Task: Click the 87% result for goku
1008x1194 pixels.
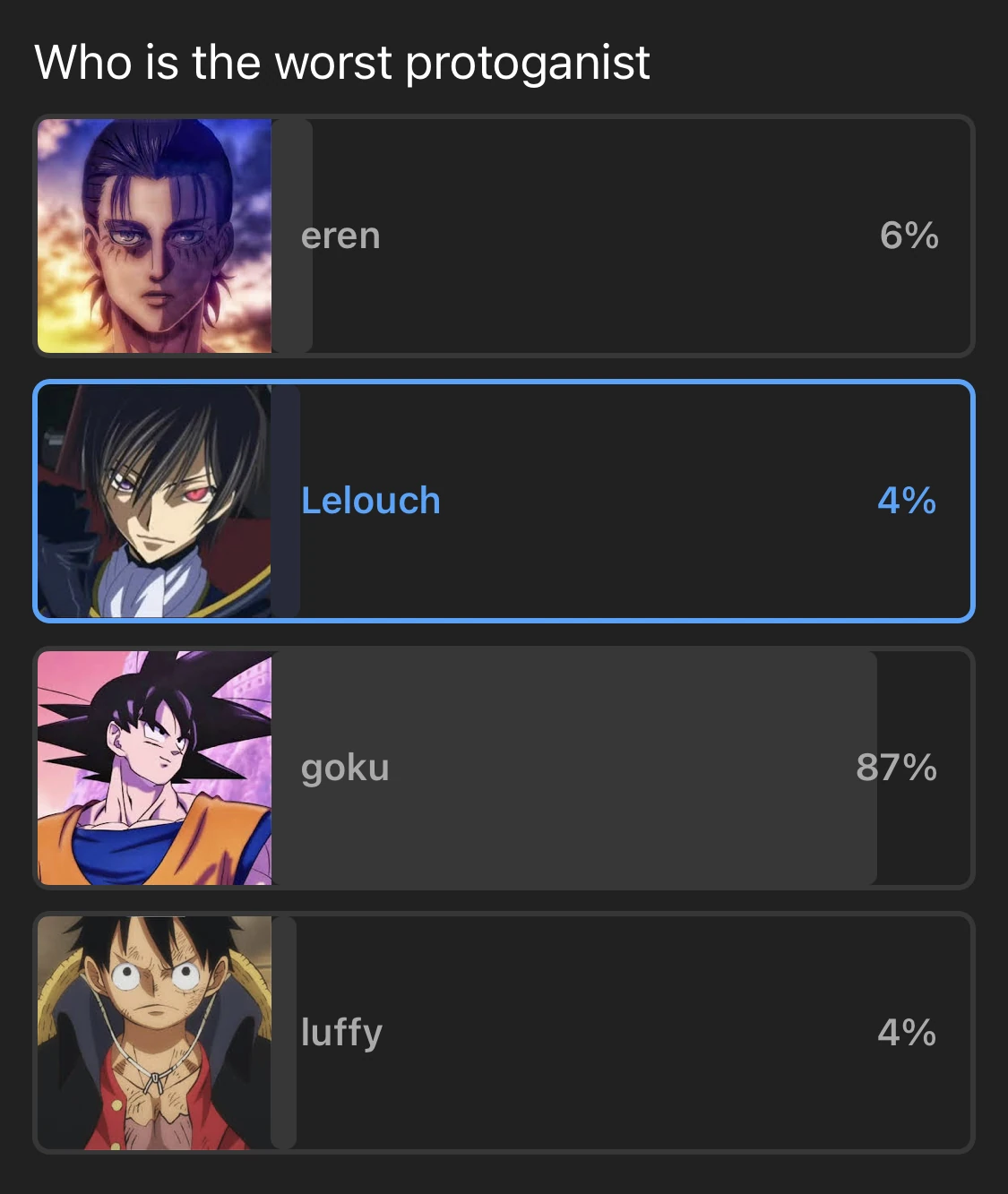Action: (896, 768)
